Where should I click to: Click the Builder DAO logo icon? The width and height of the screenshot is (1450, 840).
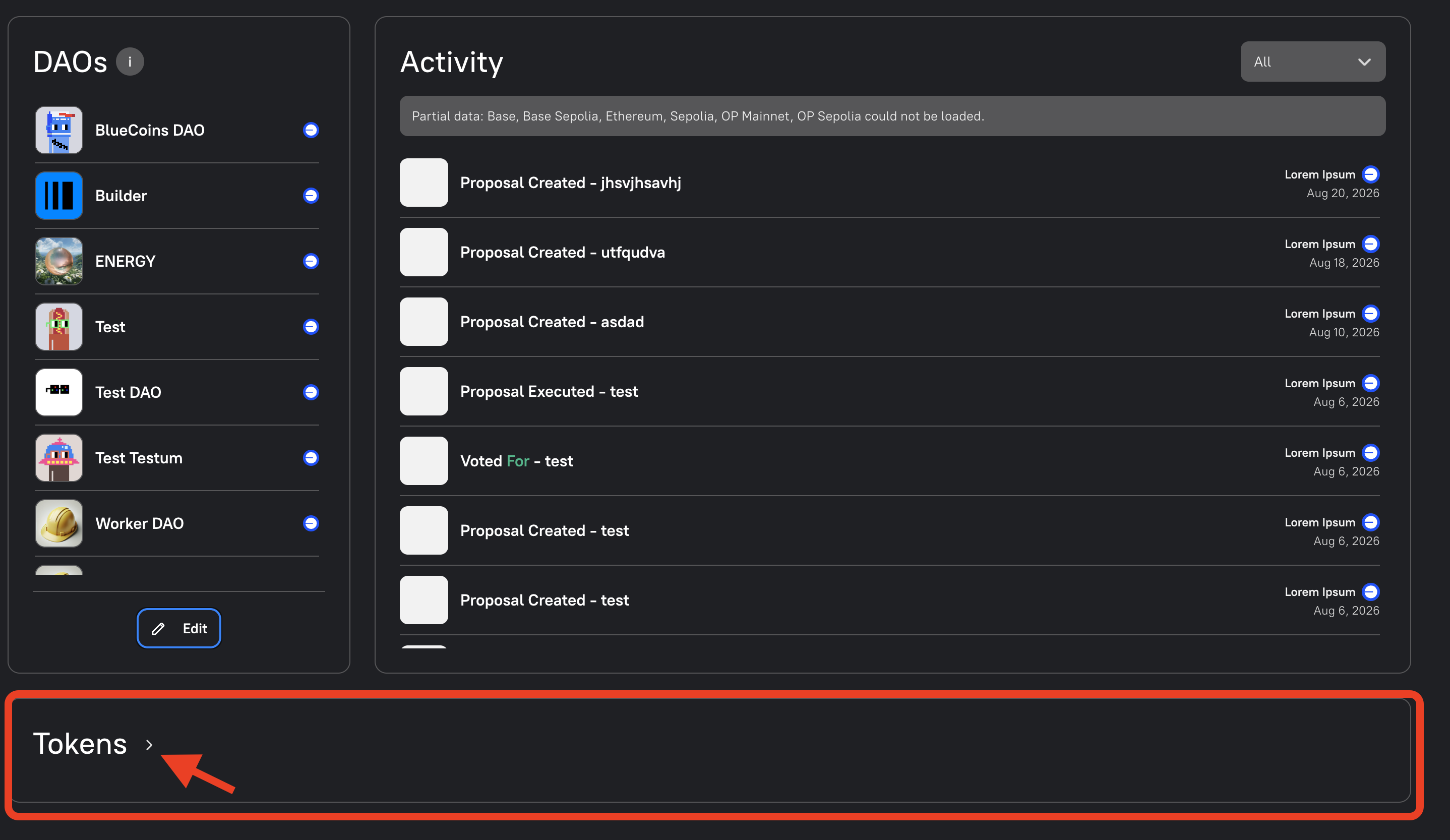(58, 196)
